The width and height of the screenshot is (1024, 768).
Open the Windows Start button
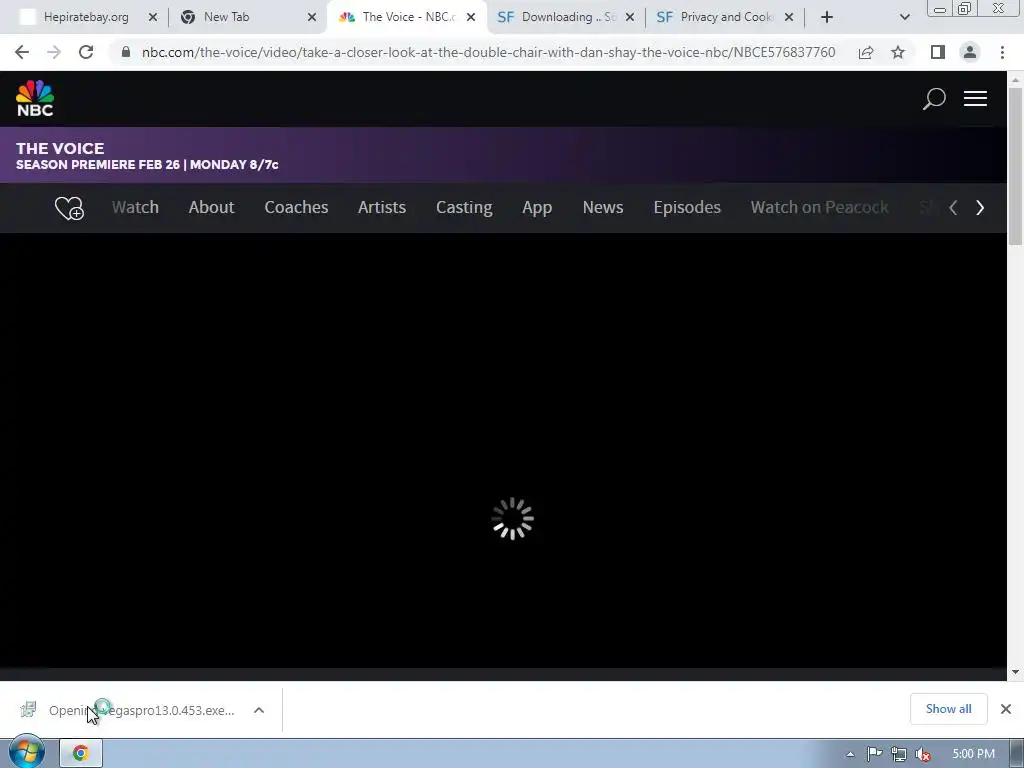coord(25,752)
